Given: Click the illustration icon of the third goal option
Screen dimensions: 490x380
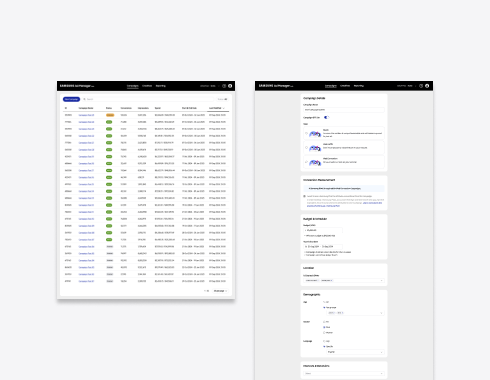Looking at the screenshot, I should (x=315, y=162).
